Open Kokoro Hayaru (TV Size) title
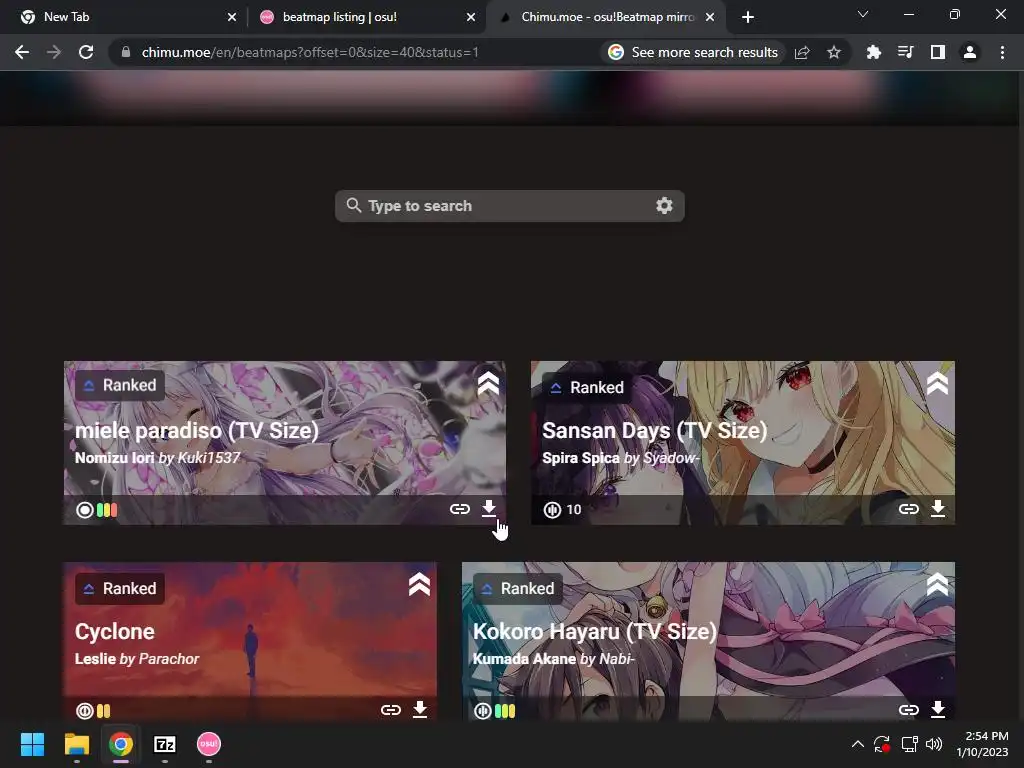 click(594, 632)
